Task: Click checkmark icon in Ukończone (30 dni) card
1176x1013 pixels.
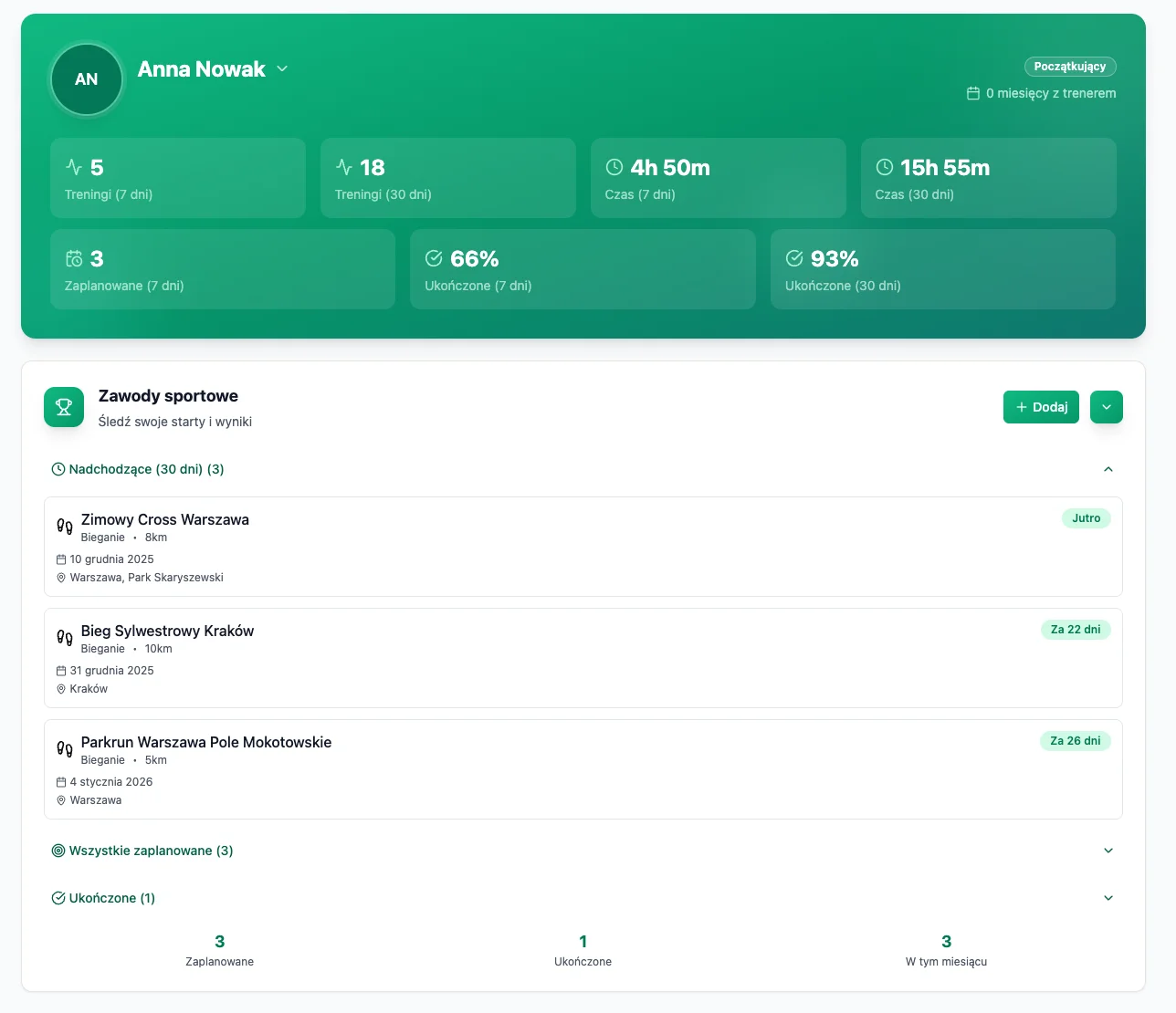Action: pos(794,258)
